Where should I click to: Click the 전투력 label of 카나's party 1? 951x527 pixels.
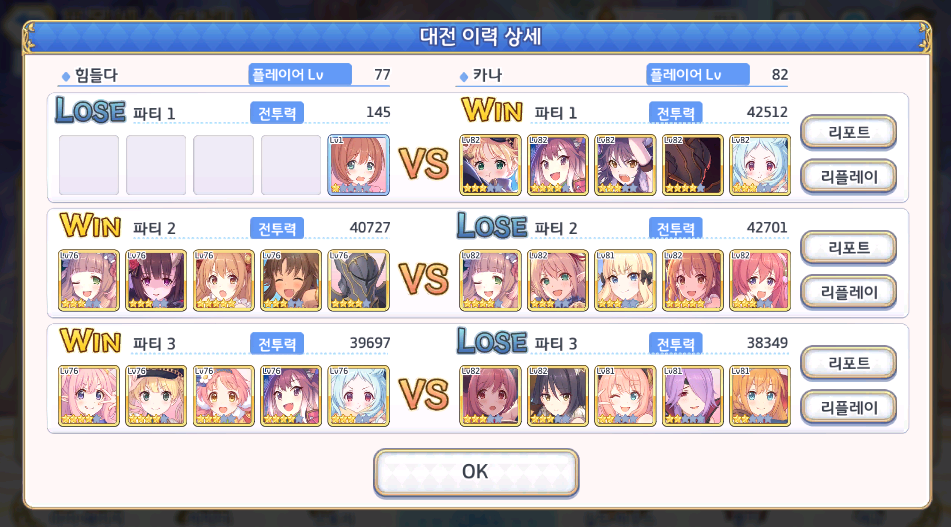click(x=676, y=113)
